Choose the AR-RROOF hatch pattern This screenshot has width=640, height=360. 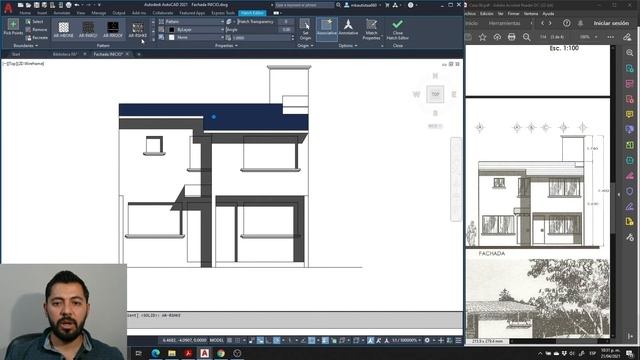(113, 29)
